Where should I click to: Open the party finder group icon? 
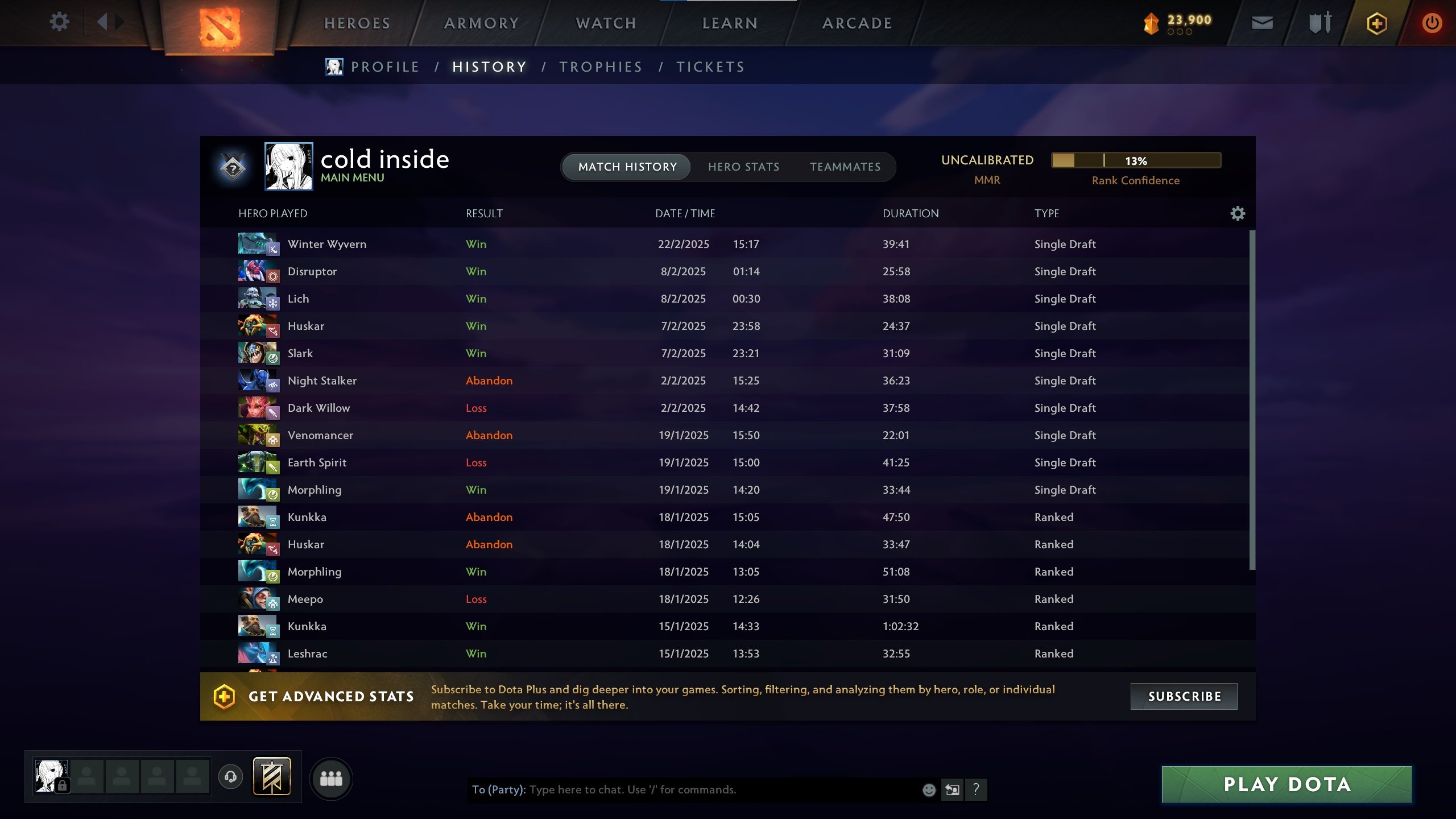click(331, 779)
